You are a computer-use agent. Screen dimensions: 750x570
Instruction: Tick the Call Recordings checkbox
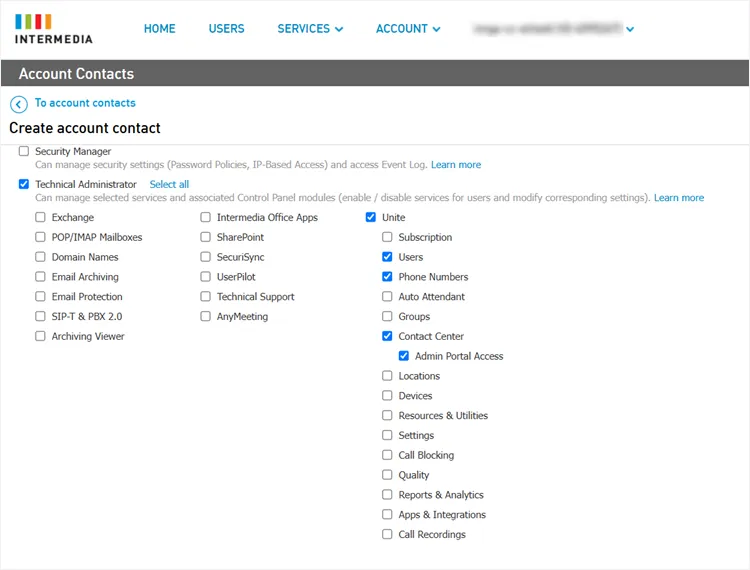coord(387,534)
